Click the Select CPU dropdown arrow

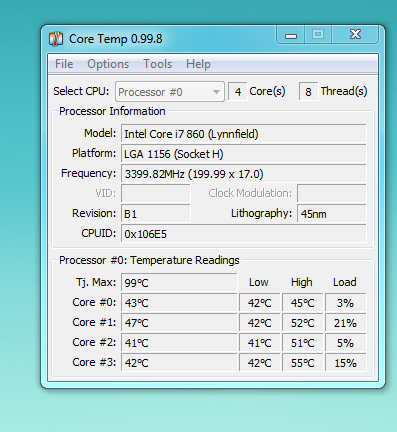(x=216, y=92)
